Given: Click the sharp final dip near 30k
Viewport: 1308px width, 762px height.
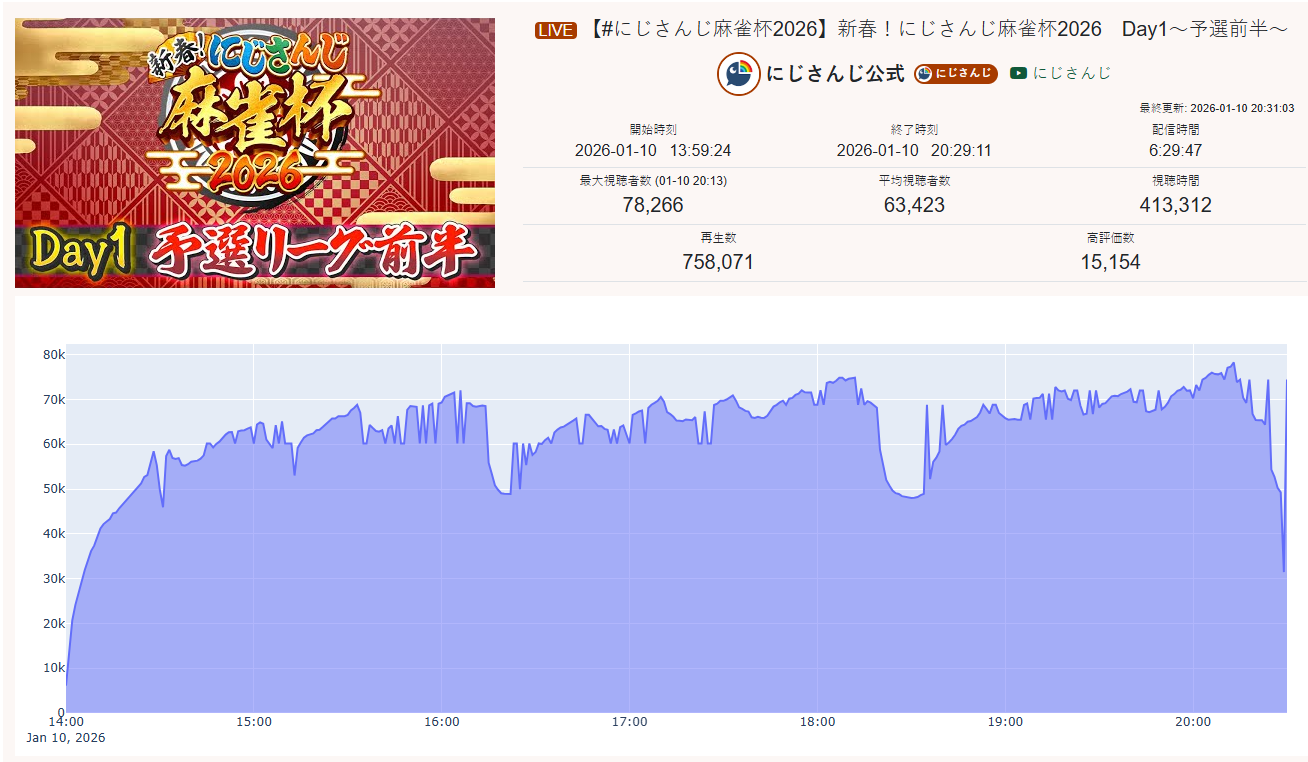Looking at the screenshot, I should tap(1284, 571).
